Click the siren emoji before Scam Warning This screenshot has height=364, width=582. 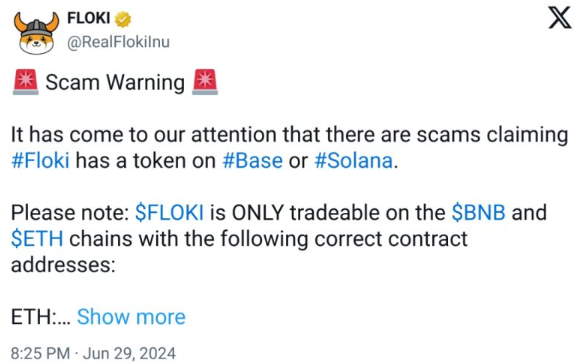[x=26, y=82]
